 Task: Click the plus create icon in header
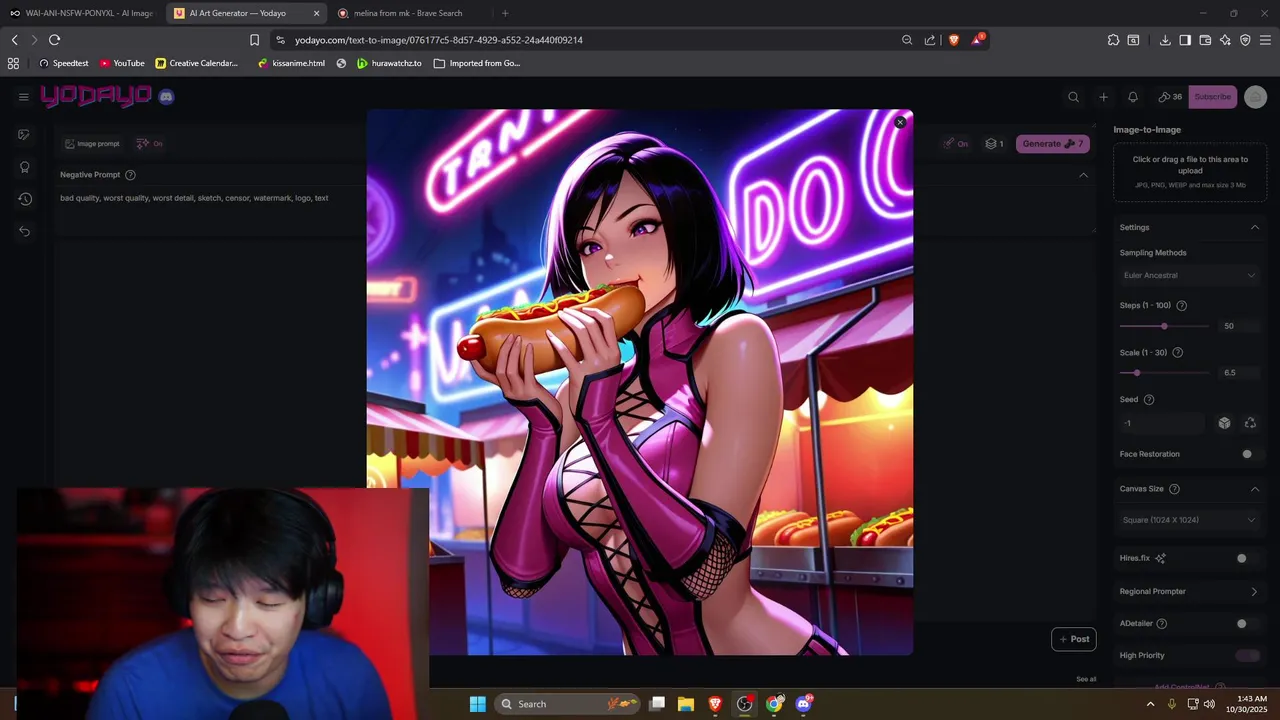[1103, 97]
